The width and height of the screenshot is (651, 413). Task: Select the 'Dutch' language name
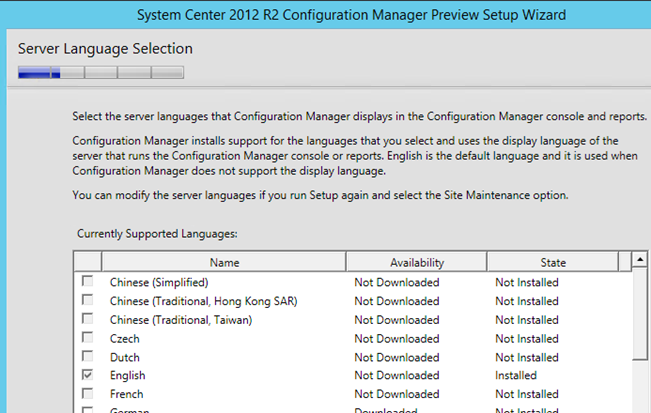click(x=125, y=357)
